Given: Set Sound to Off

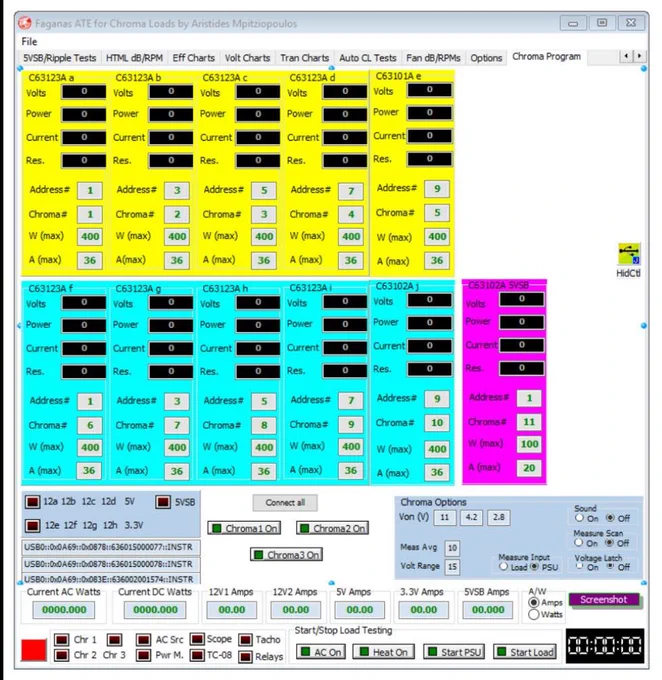Looking at the screenshot, I should (610, 518).
